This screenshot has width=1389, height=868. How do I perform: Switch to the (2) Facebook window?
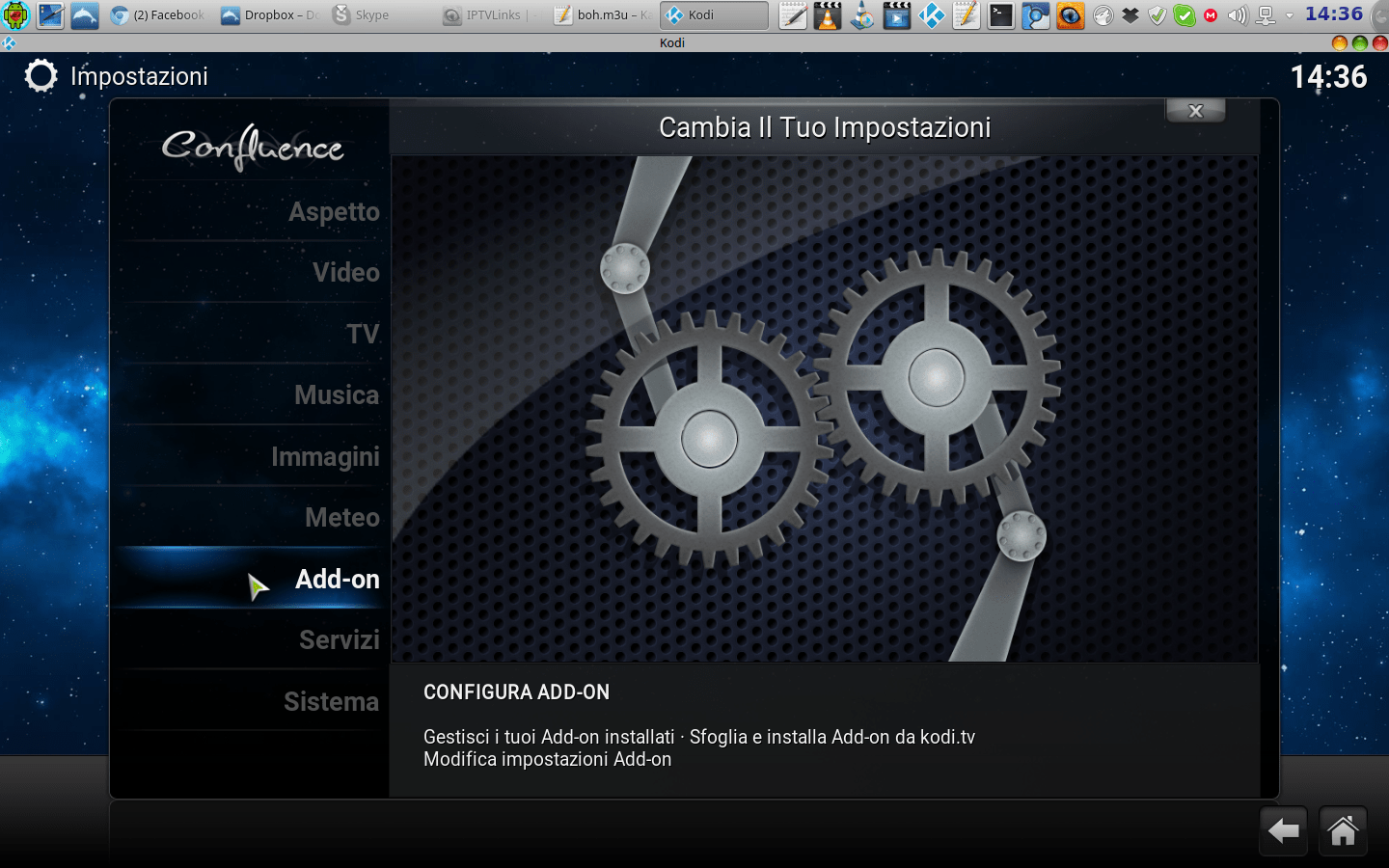click(158, 14)
